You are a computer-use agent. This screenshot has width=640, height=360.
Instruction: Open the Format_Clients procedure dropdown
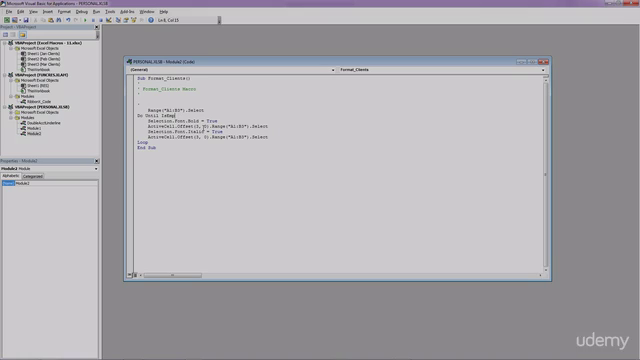[x=543, y=70]
